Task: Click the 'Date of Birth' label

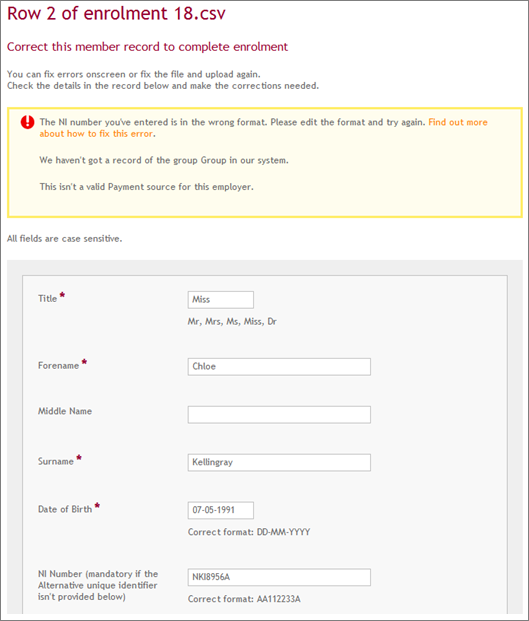Action: 65,509
